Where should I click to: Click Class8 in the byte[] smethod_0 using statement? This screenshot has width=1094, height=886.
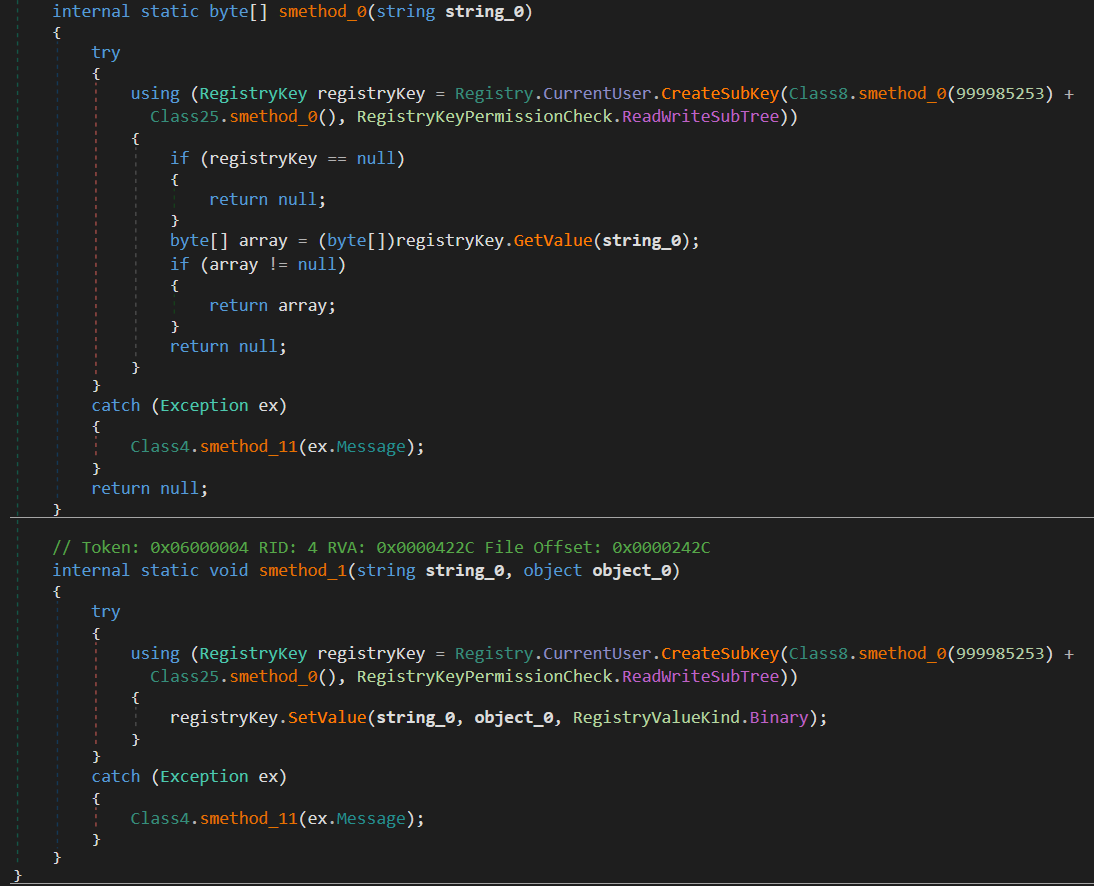818,93
